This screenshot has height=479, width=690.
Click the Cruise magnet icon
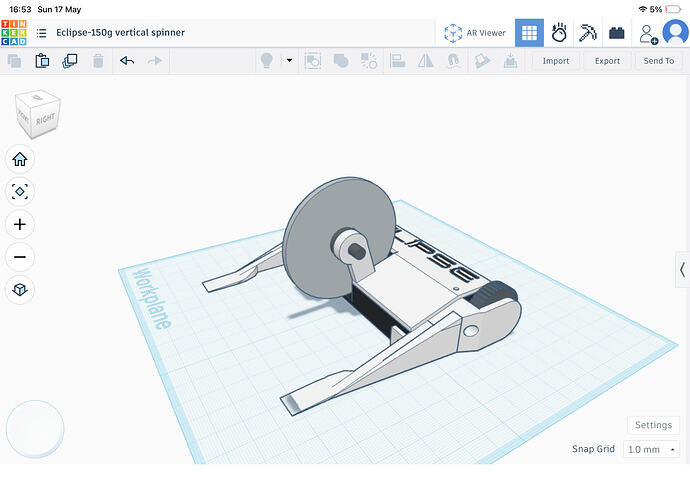454,61
